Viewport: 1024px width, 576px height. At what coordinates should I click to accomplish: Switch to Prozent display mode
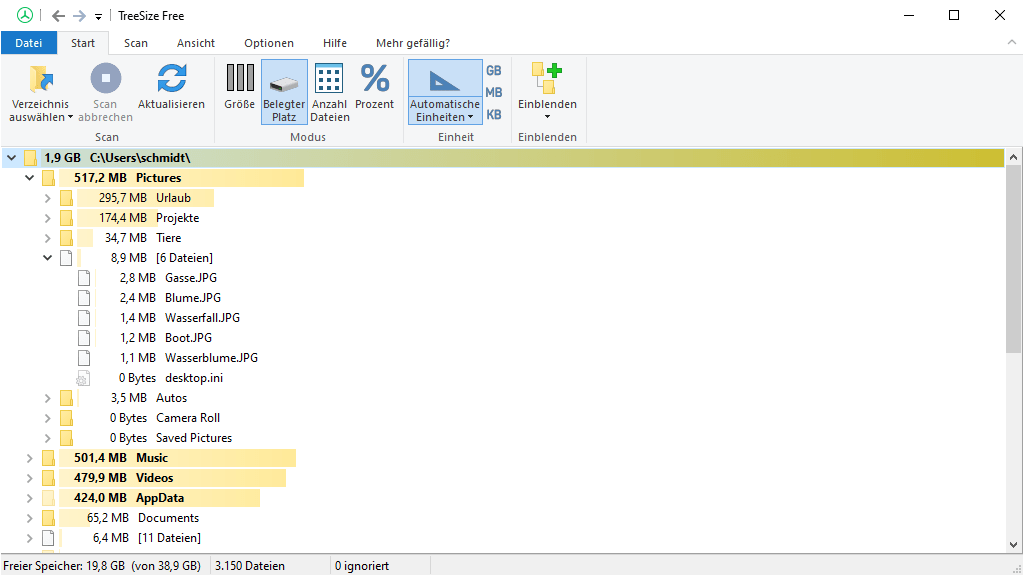[375, 79]
